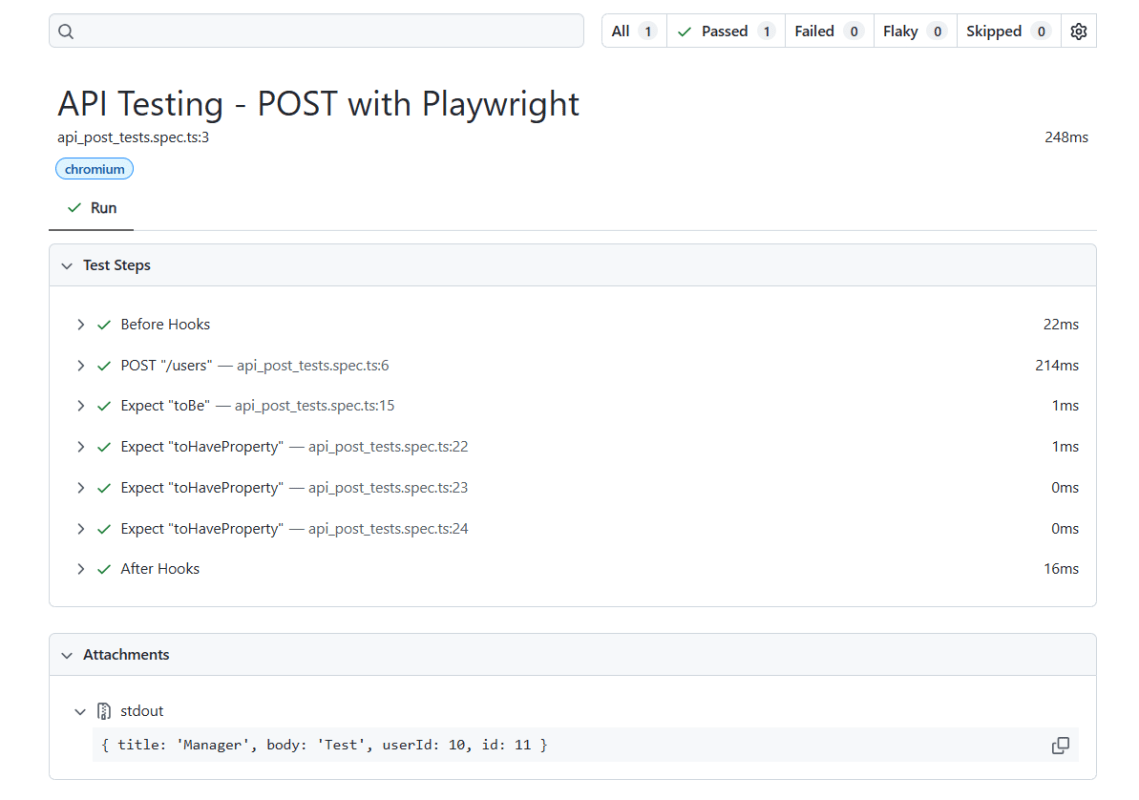Click the stdout attachment file icon

pyautogui.click(x=104, y=711)
